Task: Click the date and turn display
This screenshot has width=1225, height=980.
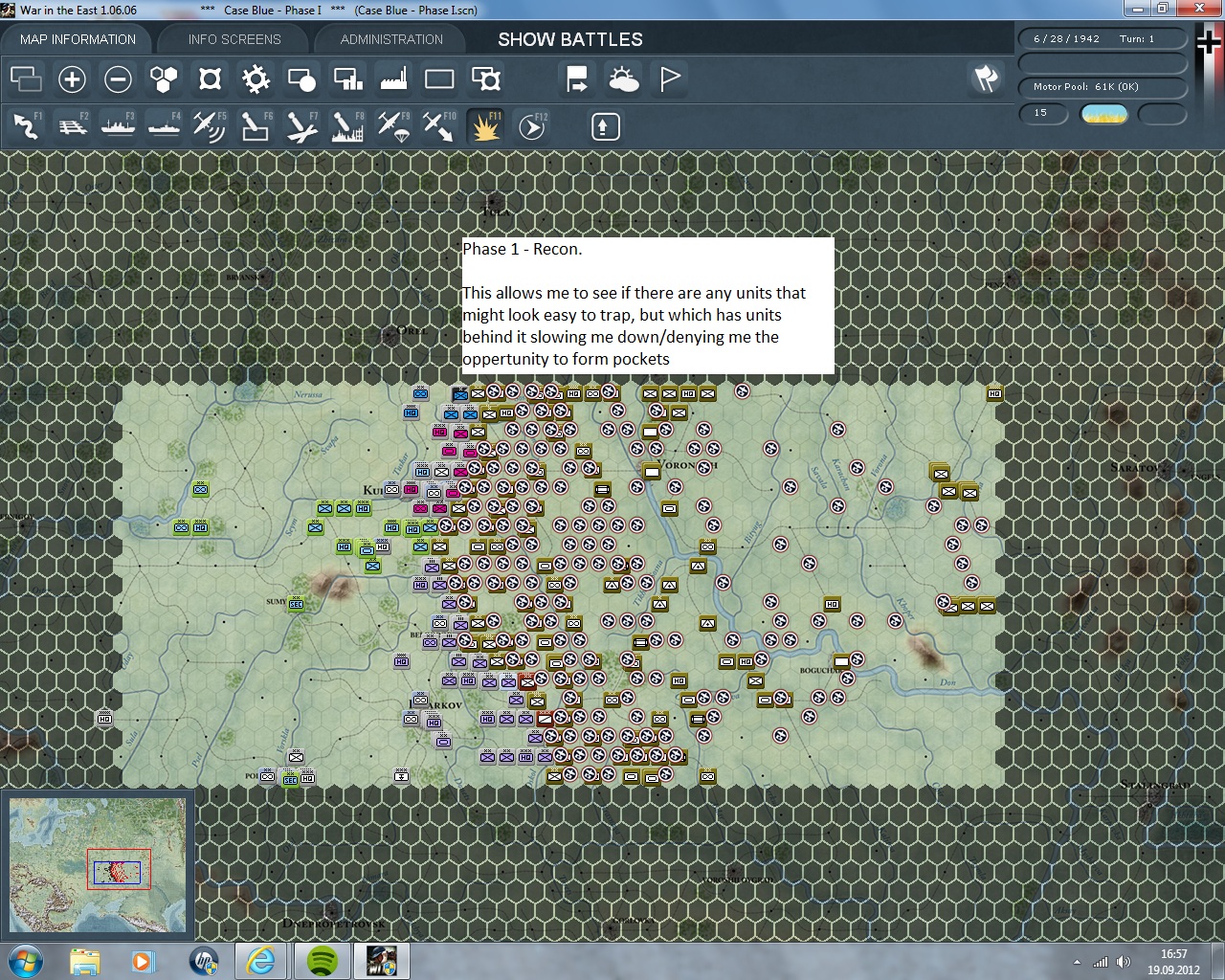Action: [x=1102, y=39]
